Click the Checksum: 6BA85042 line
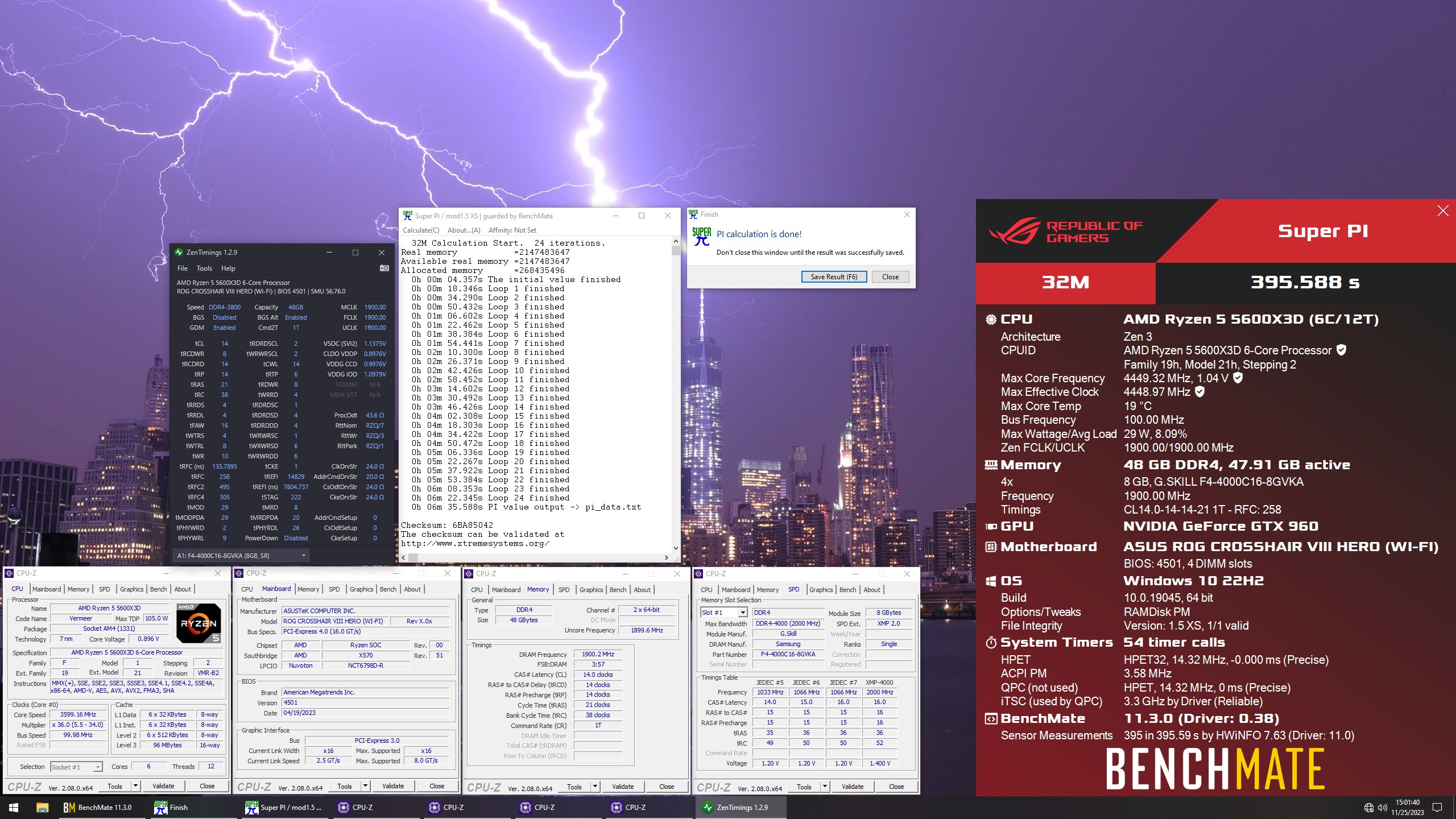1456x819 pixels. coord(447,525)
